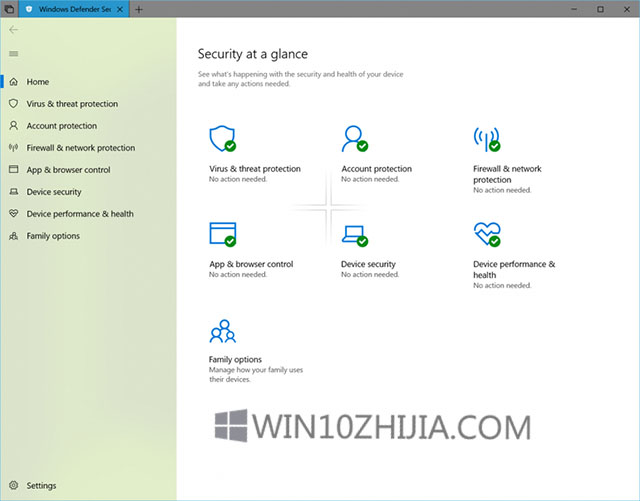Click the heart icon beside Device performance & health in sidebar
The height and width of the screenshot is (501, 640).
(x=13, y=213)
